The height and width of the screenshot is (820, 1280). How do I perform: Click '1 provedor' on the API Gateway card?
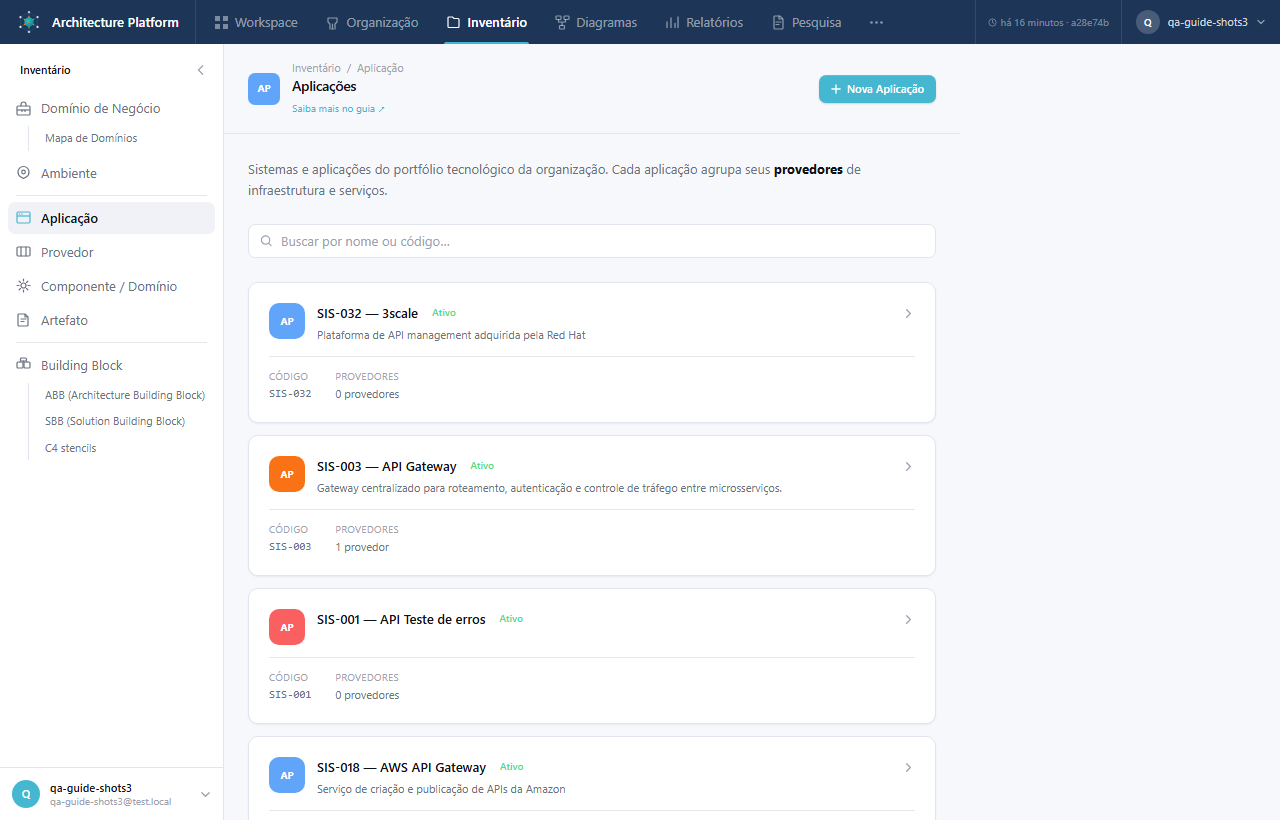coord(362,547)
